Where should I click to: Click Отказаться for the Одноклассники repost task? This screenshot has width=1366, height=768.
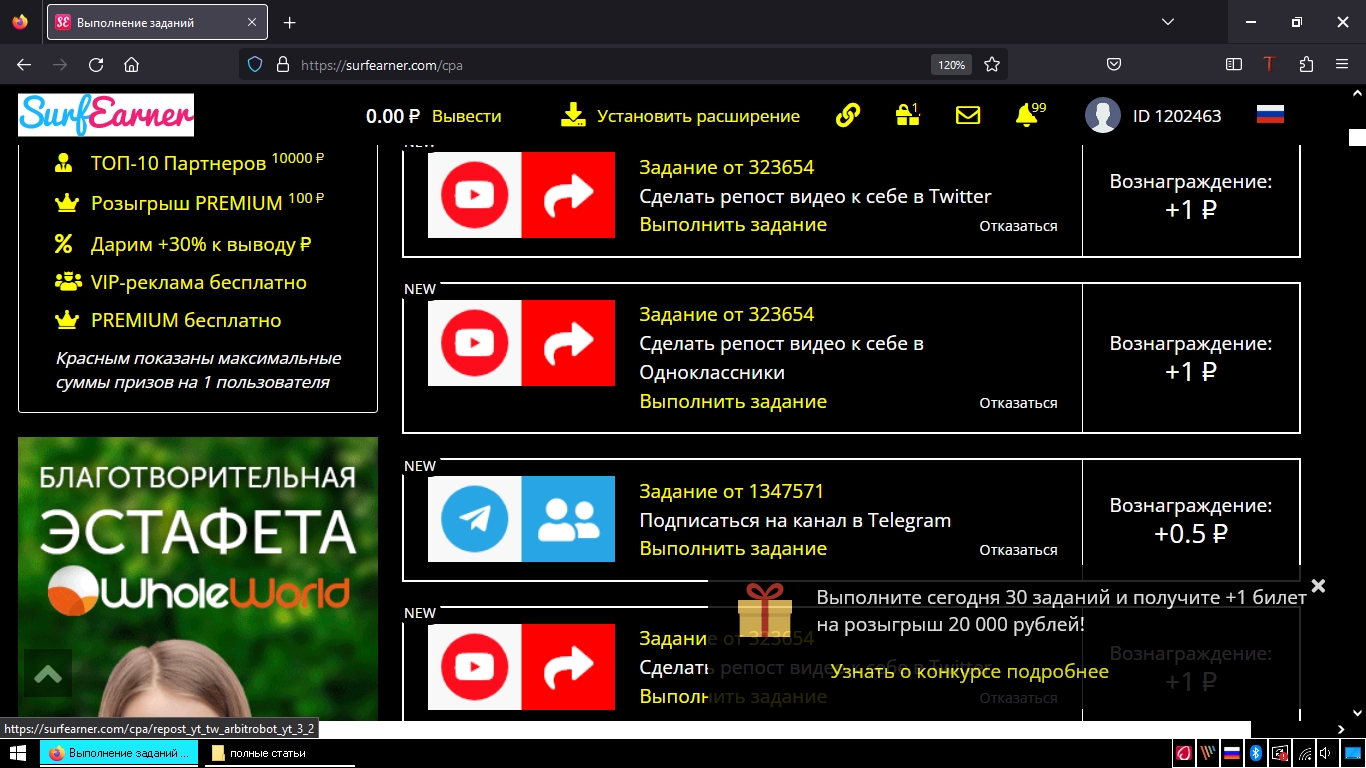pos(1018,403)
